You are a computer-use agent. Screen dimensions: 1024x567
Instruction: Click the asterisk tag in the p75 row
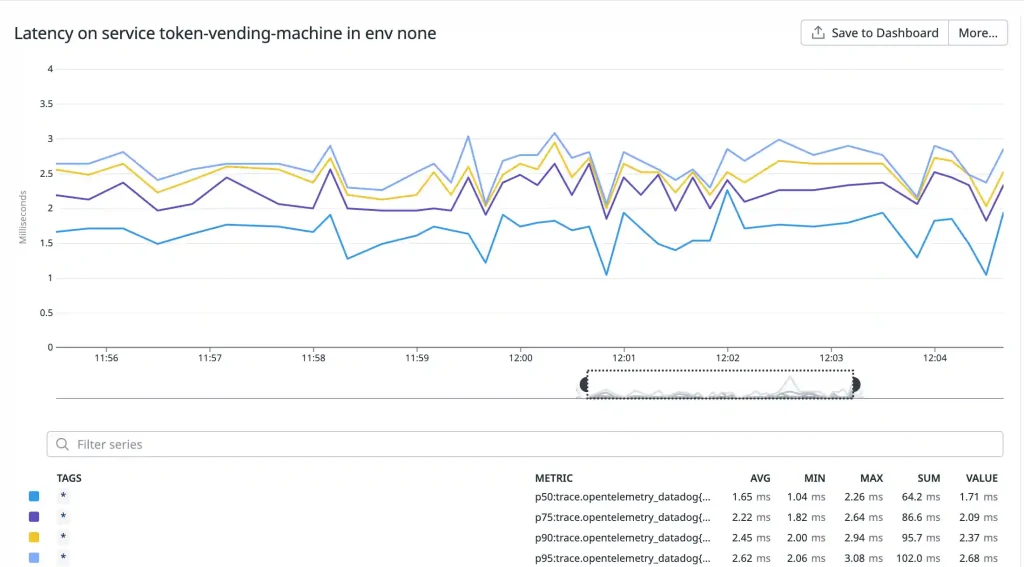point(63,517)
